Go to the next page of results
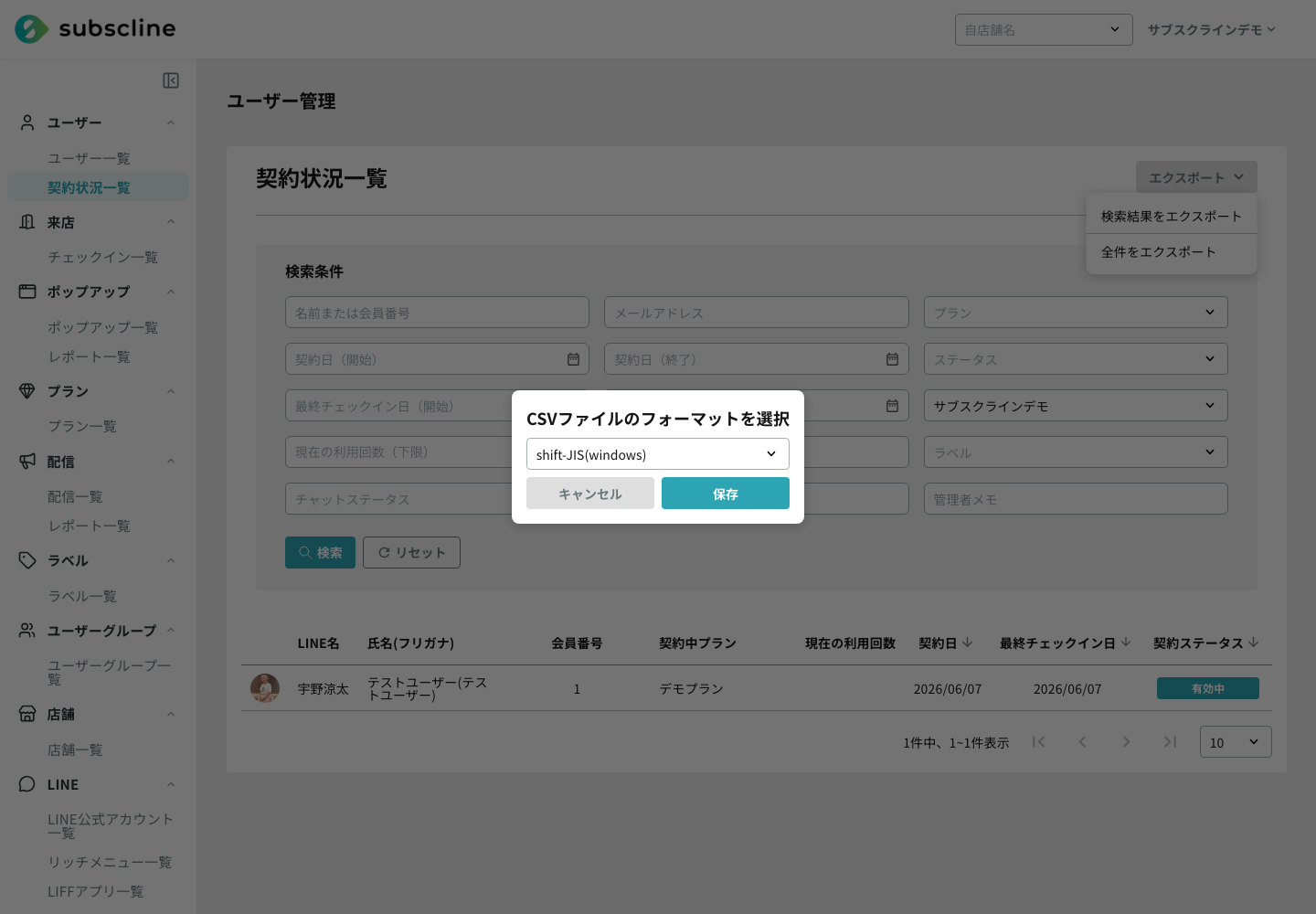The image size is (1316, 914). tap(1126, 742)
